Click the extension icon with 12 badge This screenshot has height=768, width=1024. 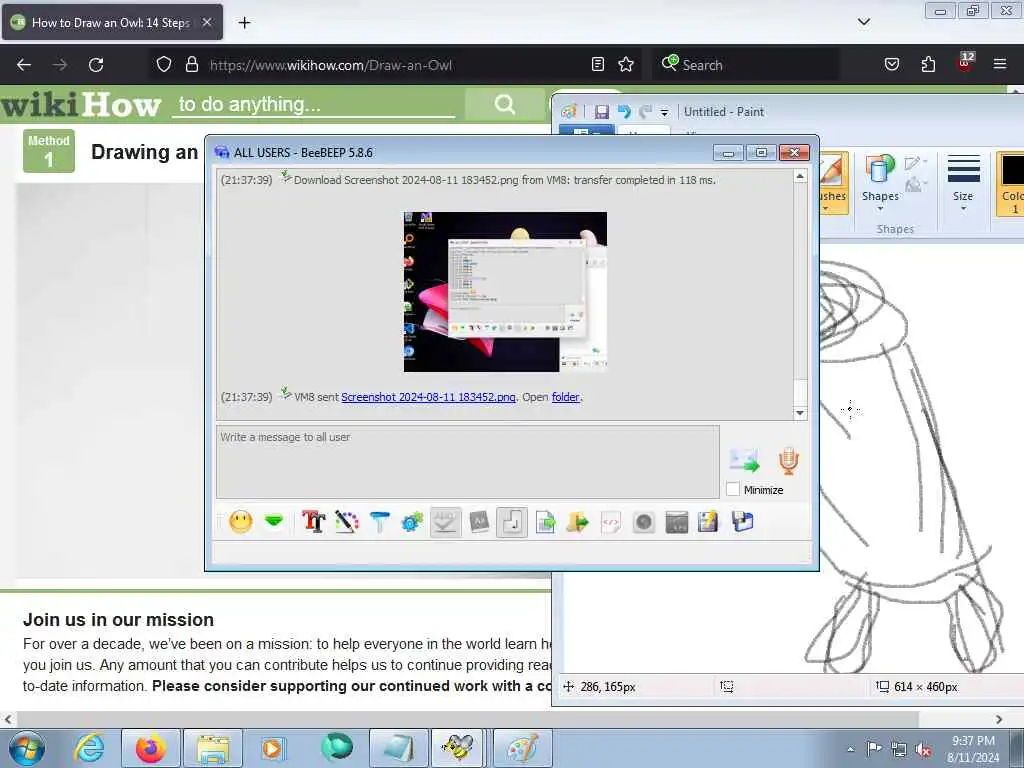pyautogui.click(x=965, y=63)
